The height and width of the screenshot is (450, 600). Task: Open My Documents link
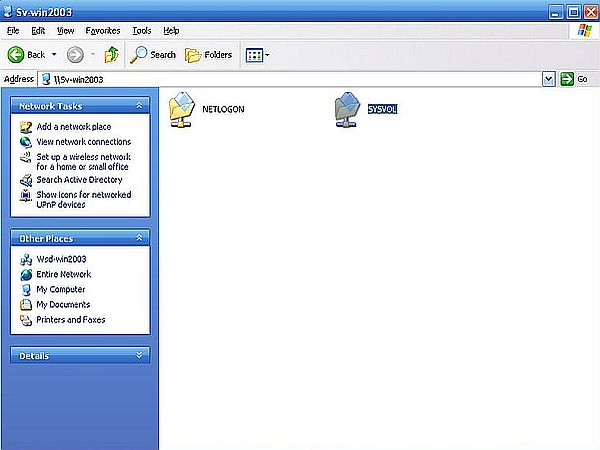click(63, 305)
